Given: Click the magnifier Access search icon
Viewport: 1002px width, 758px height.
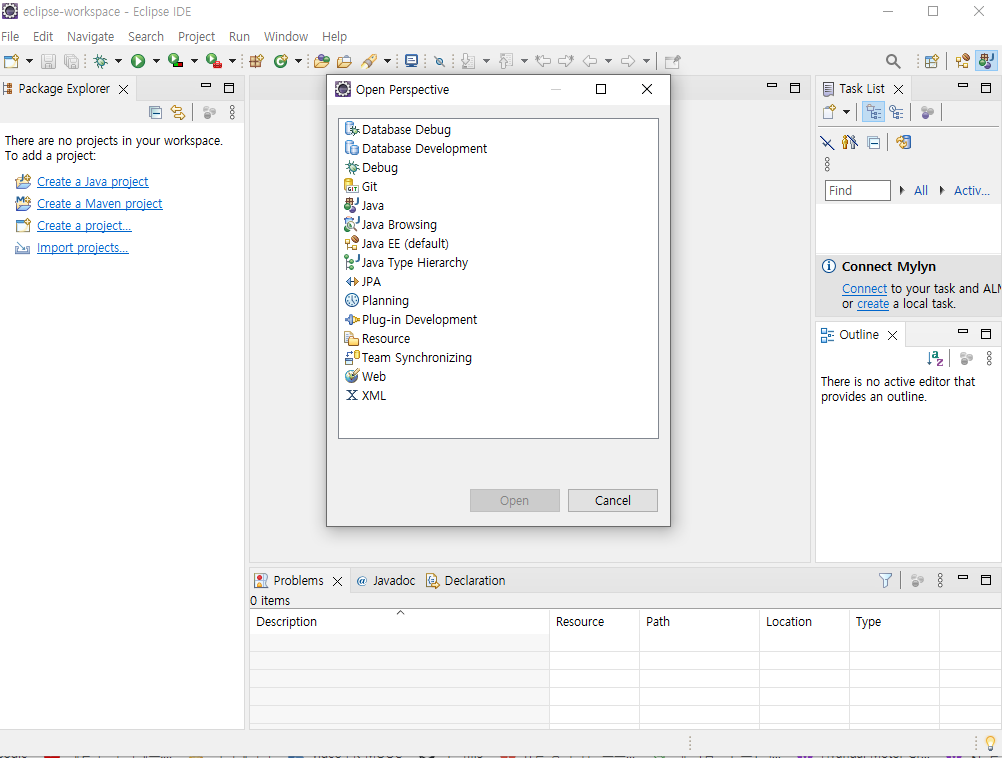Looking at the screenshot, I should coord(893,61).
